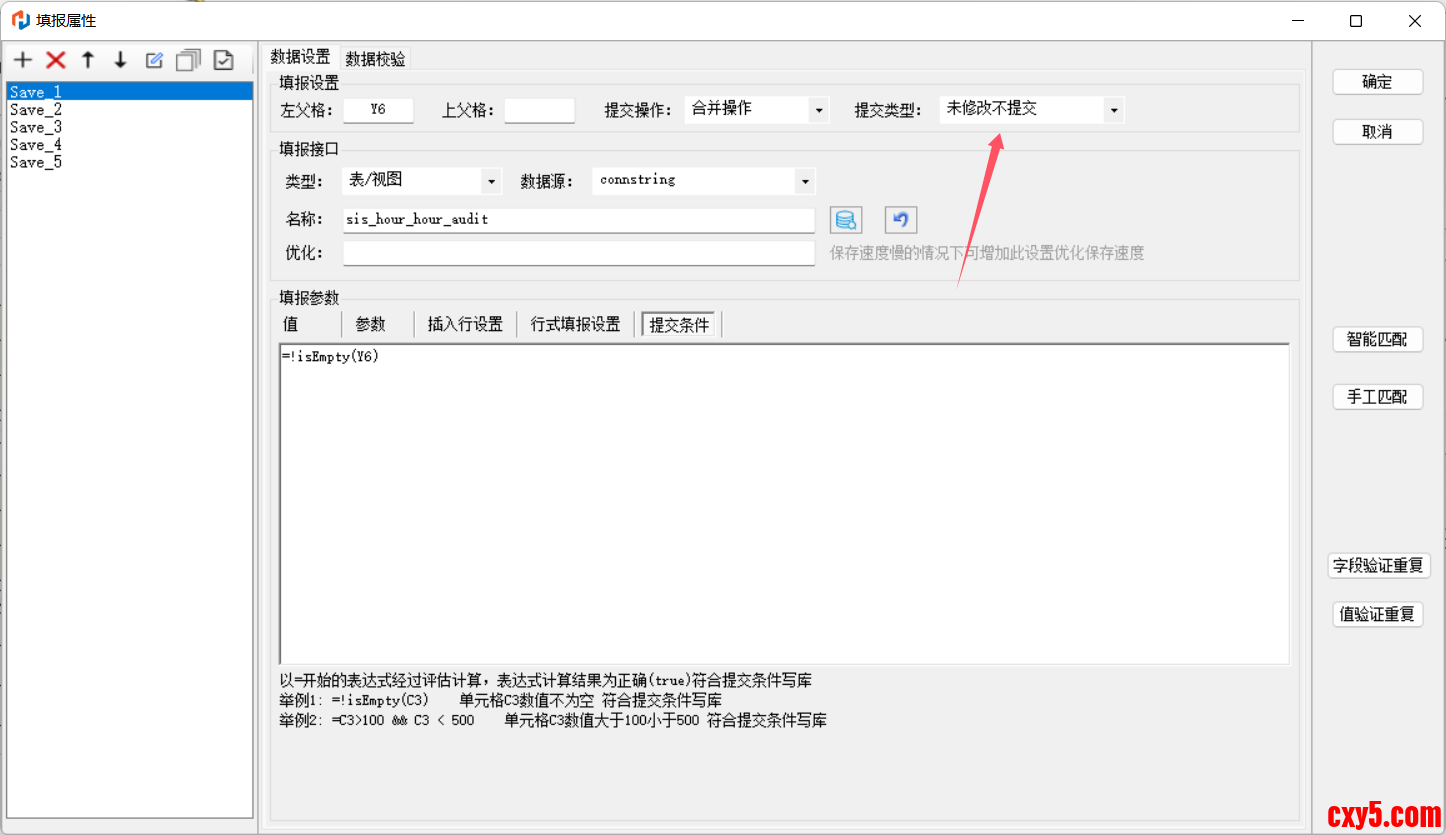Select Save_3 in the list
Image resolution: width=1446 pixels, height=835 pixels.
[36, 127]
